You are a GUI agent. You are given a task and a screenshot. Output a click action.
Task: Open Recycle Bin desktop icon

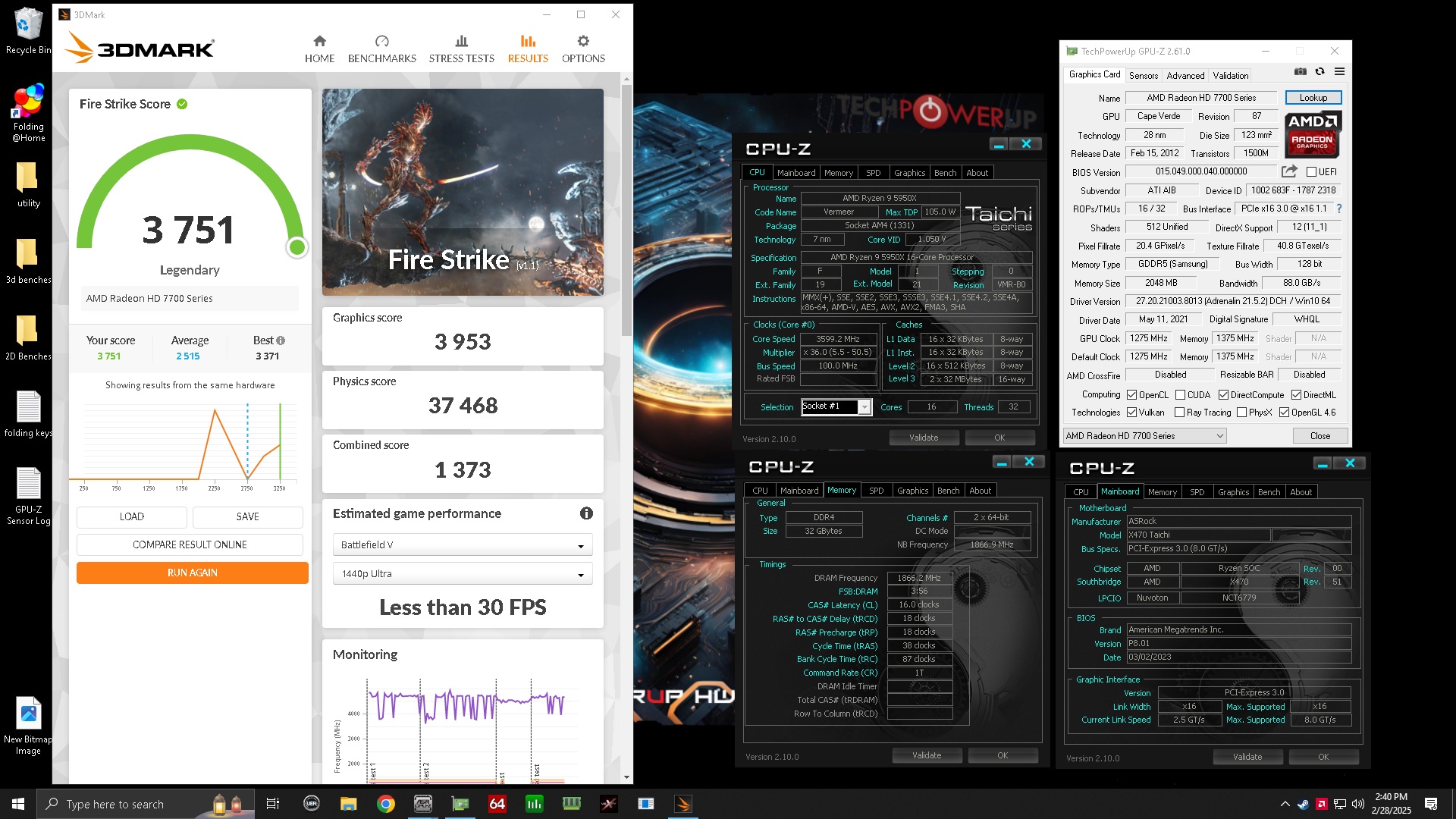(28, 32)
